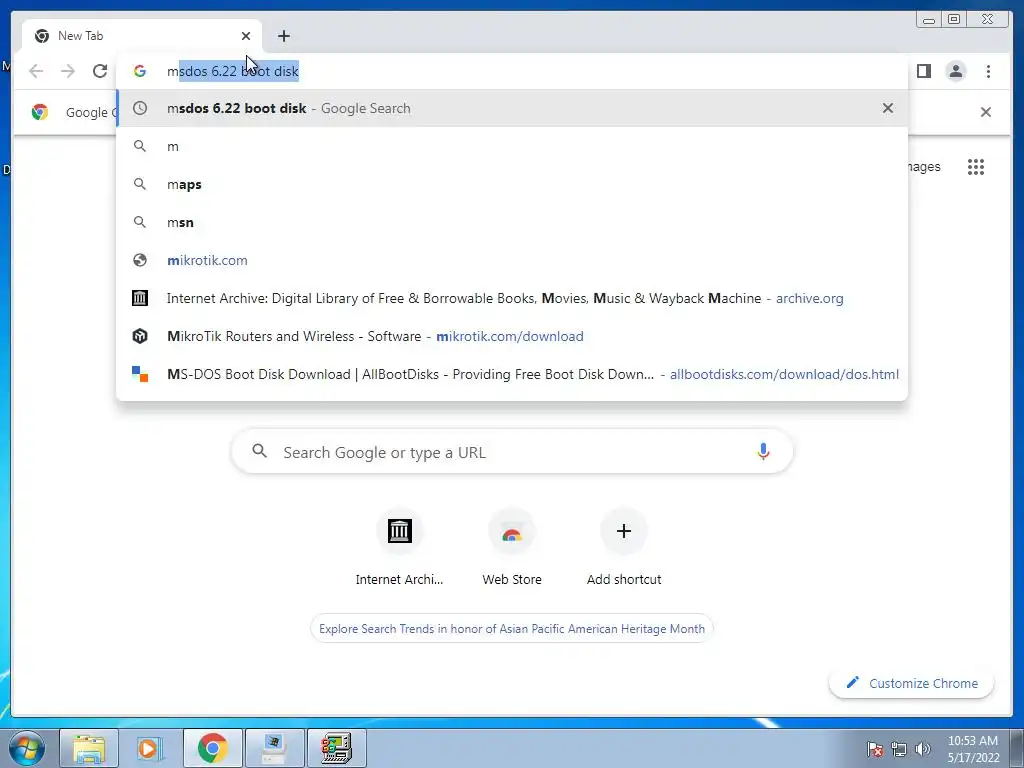The width and height of the screenshot is (1024, 768).
Task: Click the floppy computer taskbar icon
Action: pyautogui.click(x=275, y=748)
